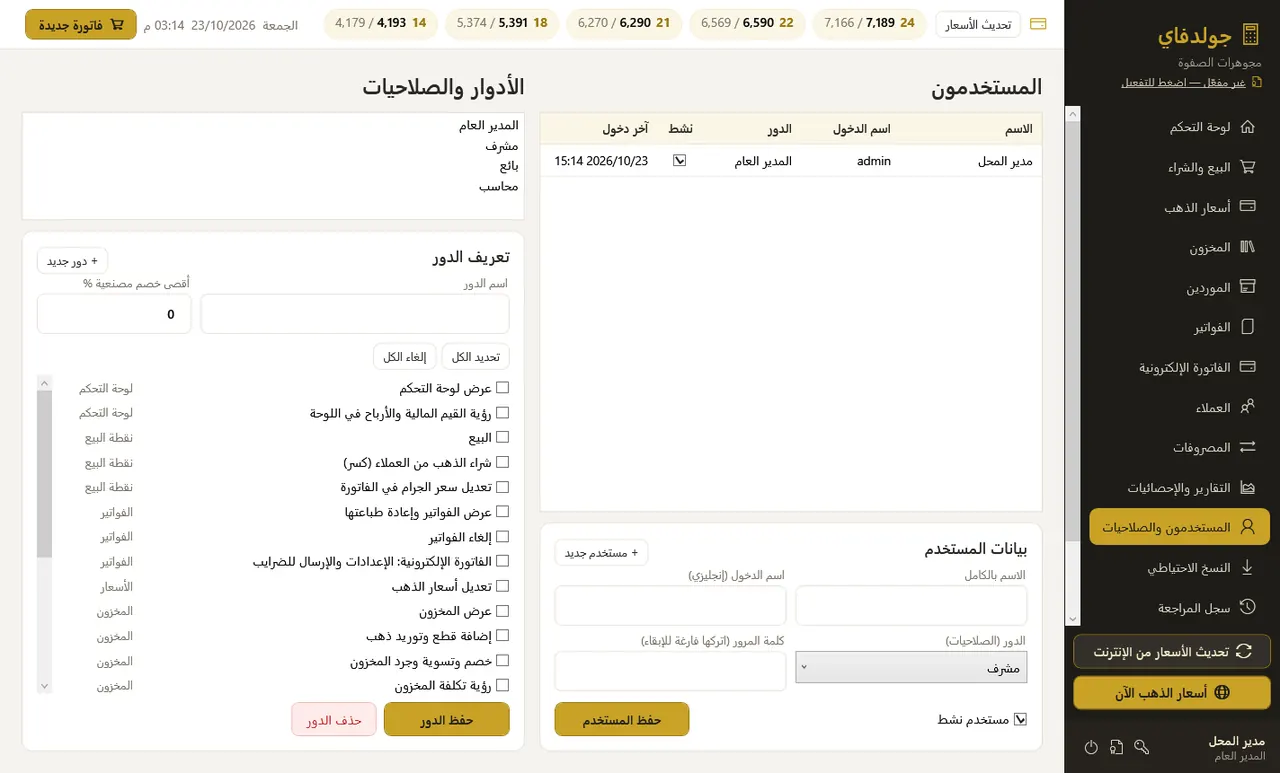
Task: Open the chart icon for التقارير والإحصائيات
Action: [1247, 487]
